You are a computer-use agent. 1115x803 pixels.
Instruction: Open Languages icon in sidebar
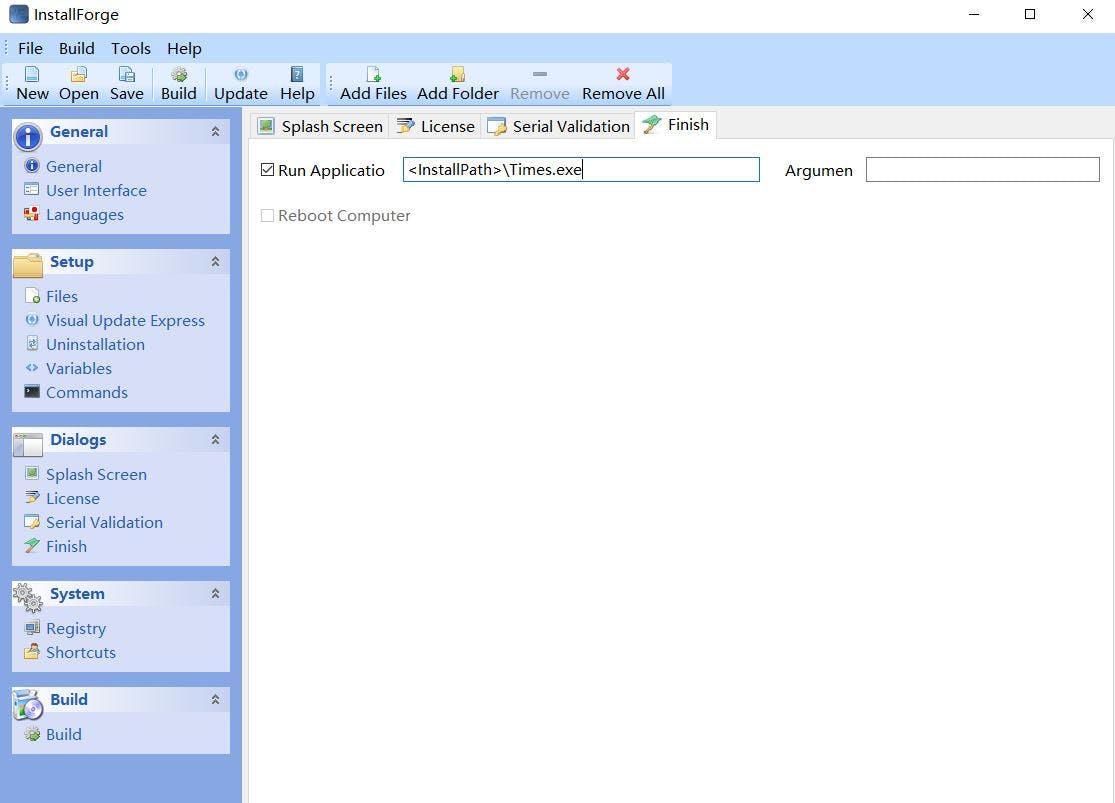[32, 214]
